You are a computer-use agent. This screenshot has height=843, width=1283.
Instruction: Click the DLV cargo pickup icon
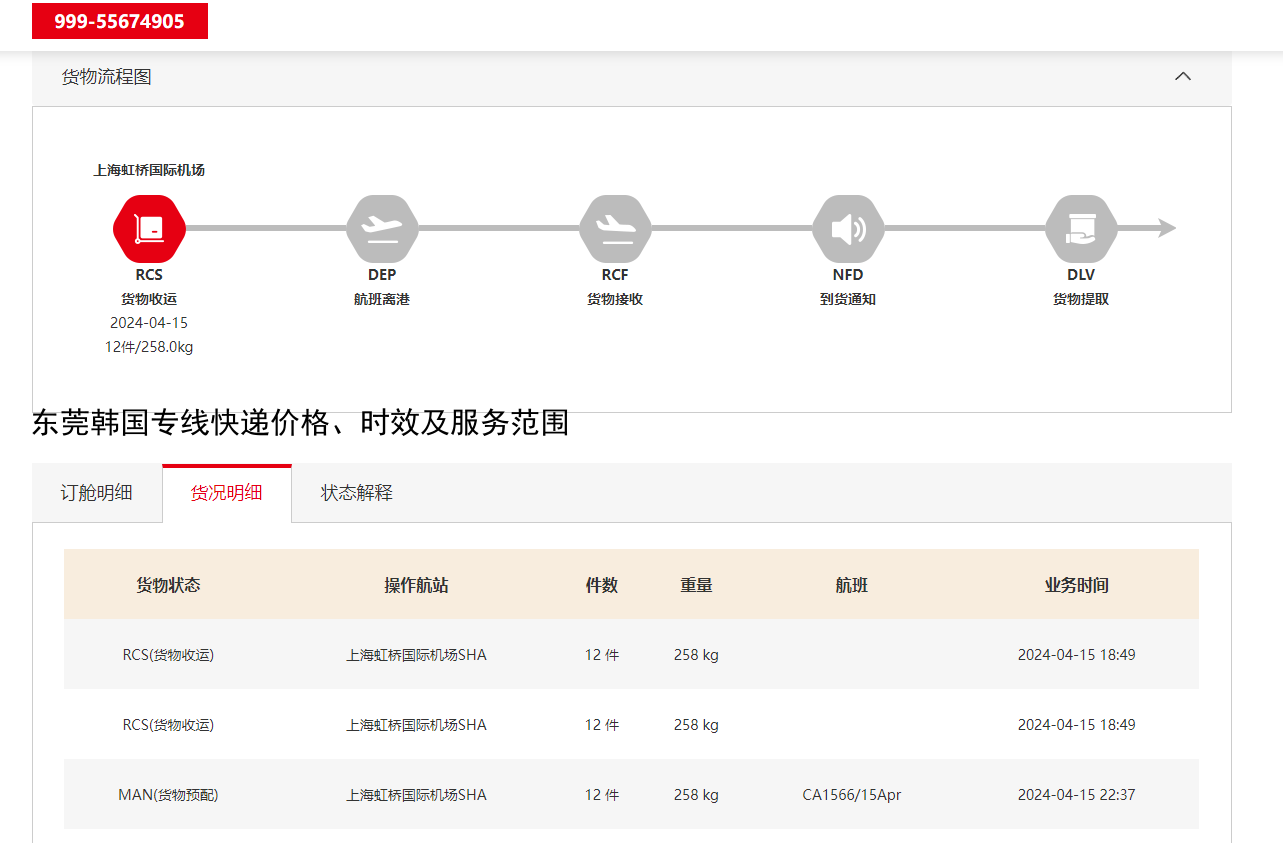[1081, 229]
